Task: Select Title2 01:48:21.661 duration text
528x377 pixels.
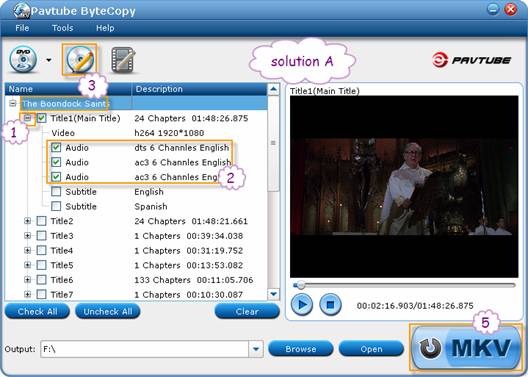Action: [x=220, y=221]
